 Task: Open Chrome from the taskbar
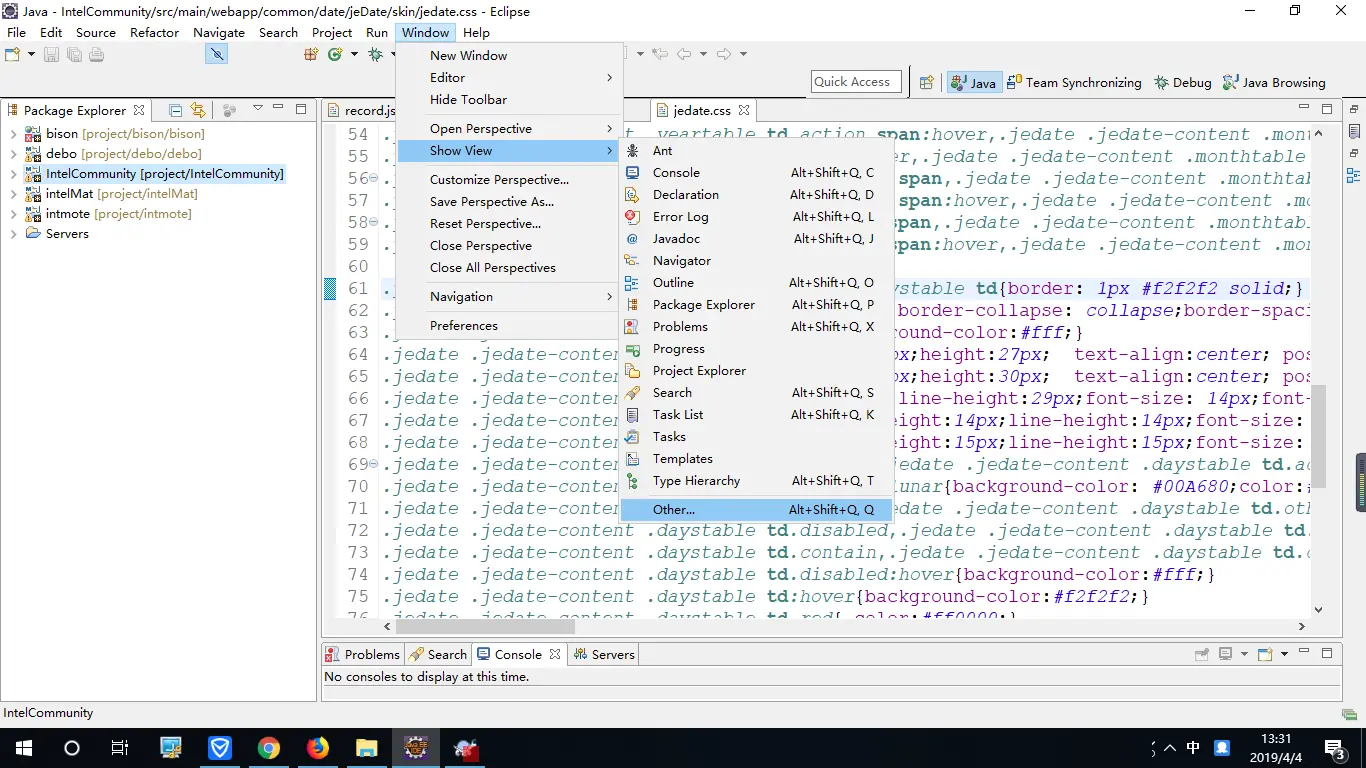click(268, 747)
